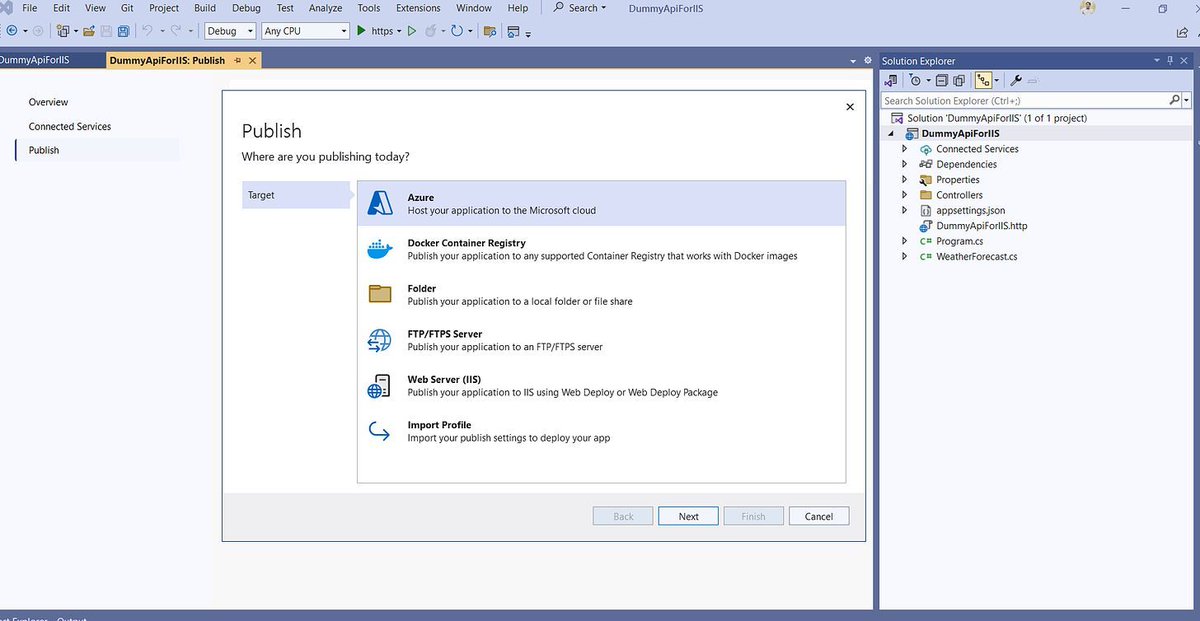Viewport: 1200px width, 621px height.
Task: Switch to the DummyApiForIIS: Publish tab
Action: (167, 60)
